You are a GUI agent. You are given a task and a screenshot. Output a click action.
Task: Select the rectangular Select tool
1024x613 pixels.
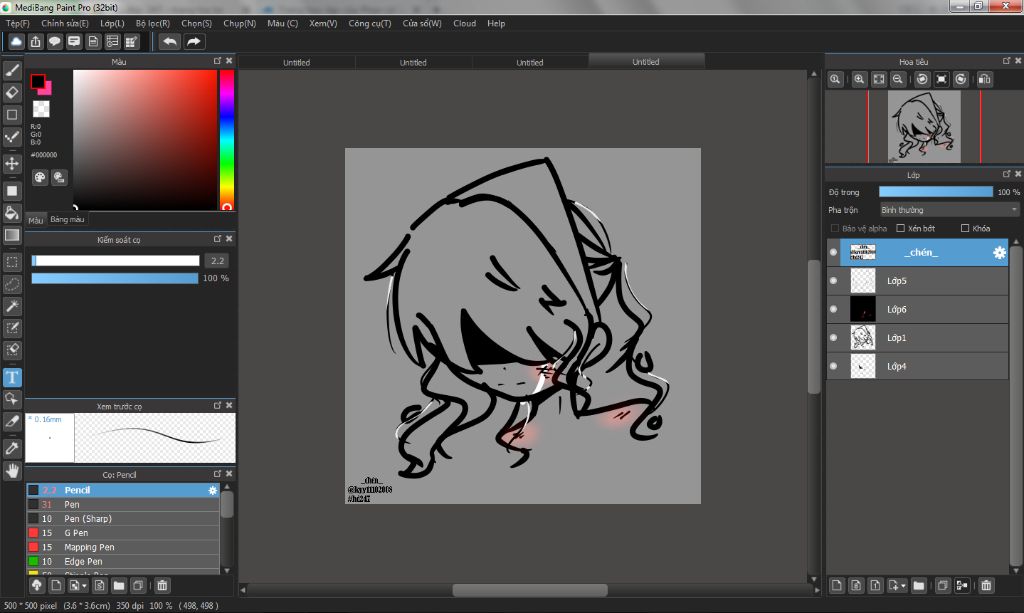point(12,262)
